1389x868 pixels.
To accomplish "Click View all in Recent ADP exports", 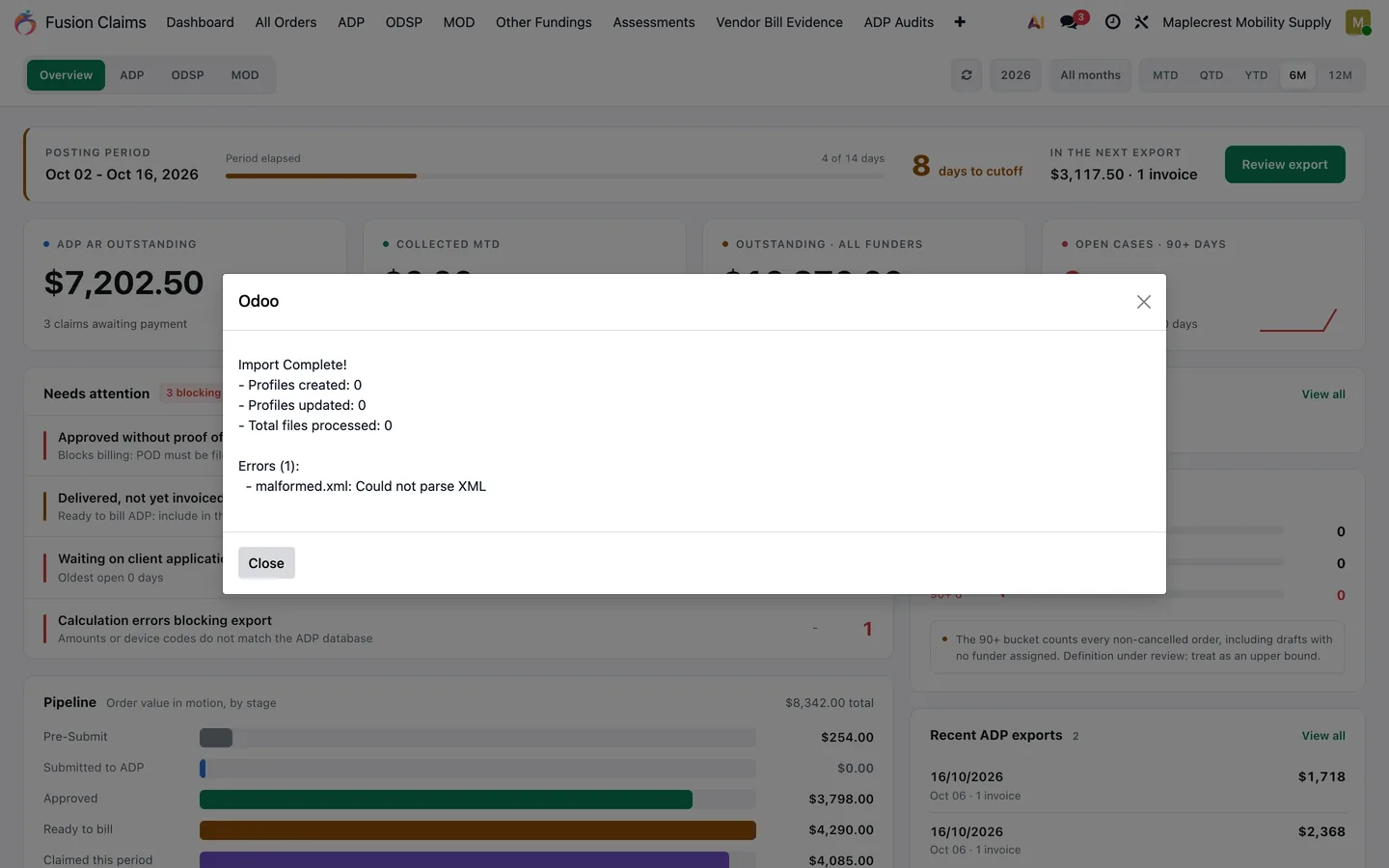I will [1323, 736].
